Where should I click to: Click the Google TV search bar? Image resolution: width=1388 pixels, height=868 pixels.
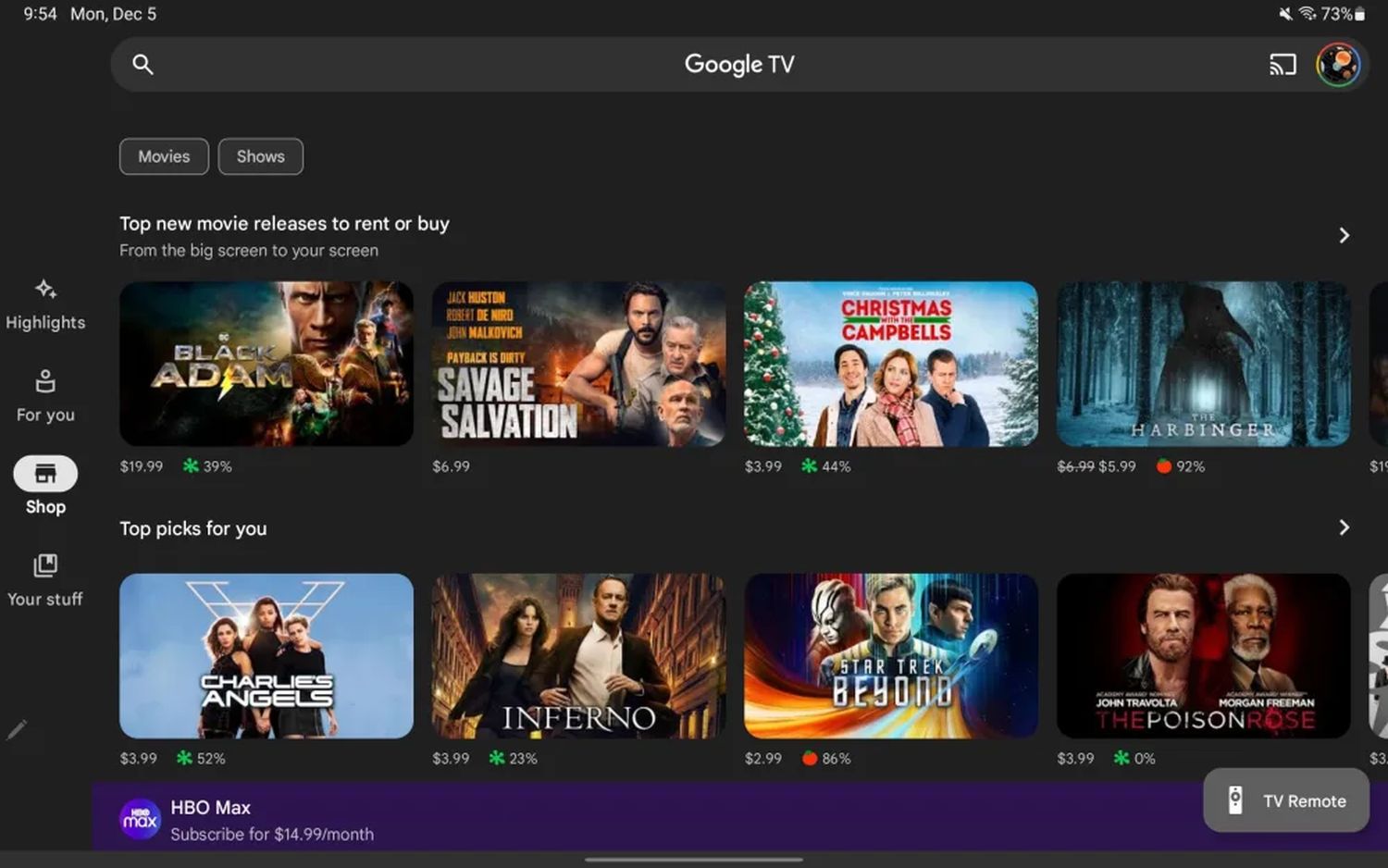pos(703,65)
